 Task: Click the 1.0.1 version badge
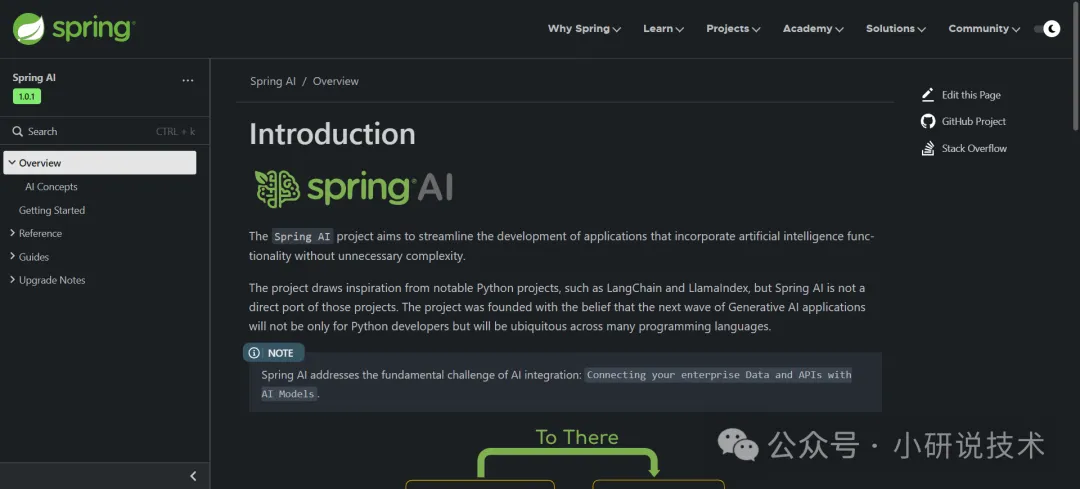tap(27, 96)
